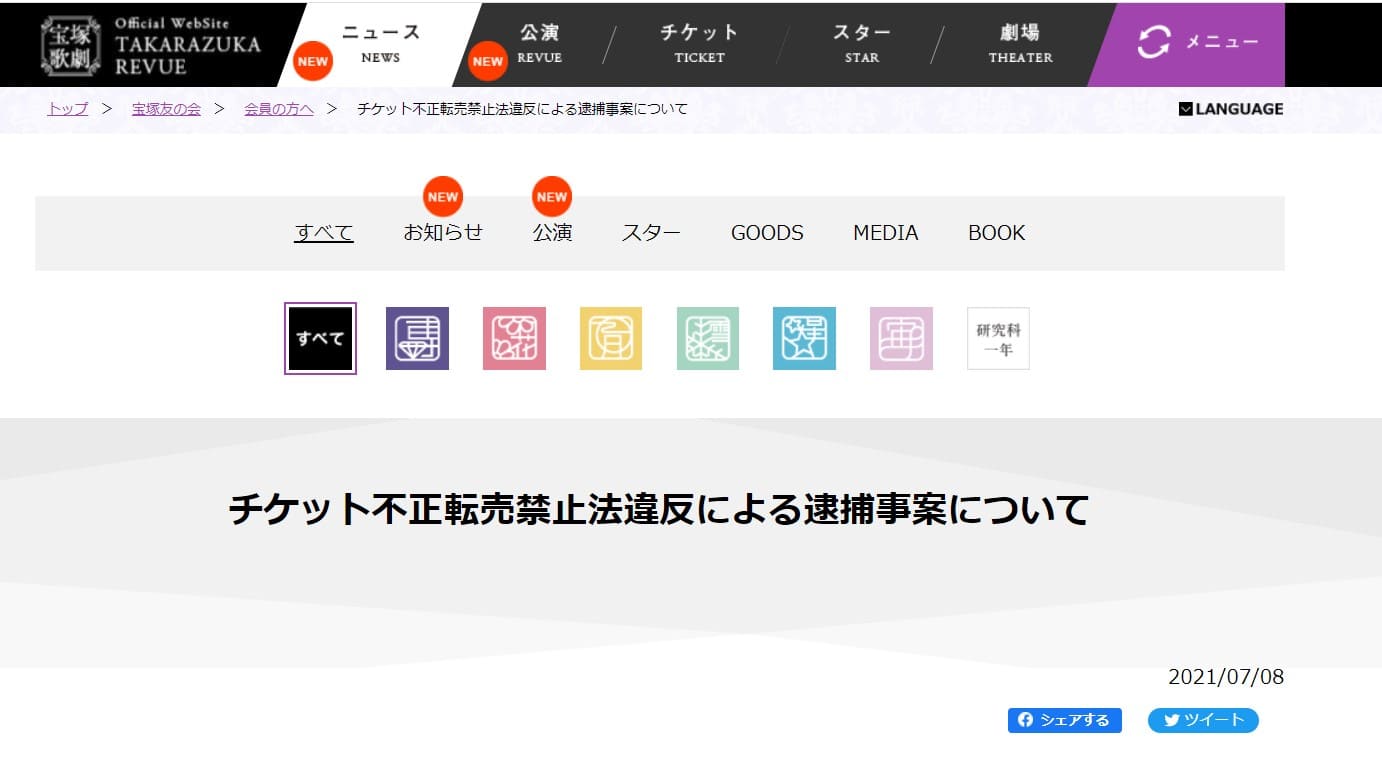This screenshot has width=1382, height=760.
Task: Share the article with Facebook シェアする button
Action: pos(1065,720)
